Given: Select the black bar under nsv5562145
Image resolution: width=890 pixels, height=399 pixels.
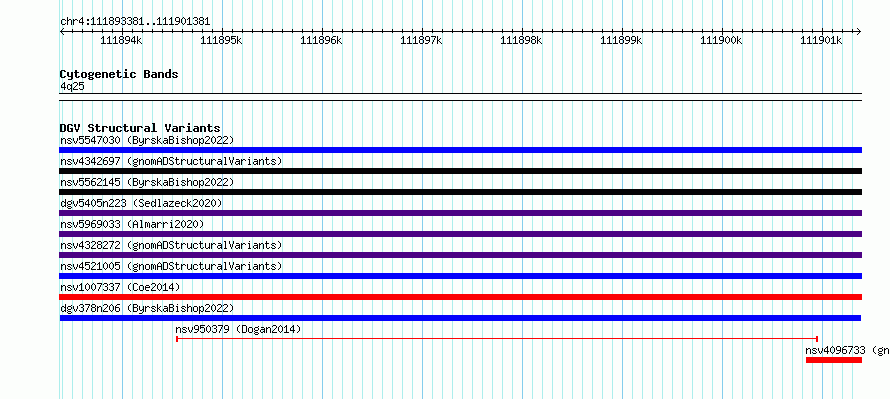Looking at the screenshot, I should (x=461, y=192).
